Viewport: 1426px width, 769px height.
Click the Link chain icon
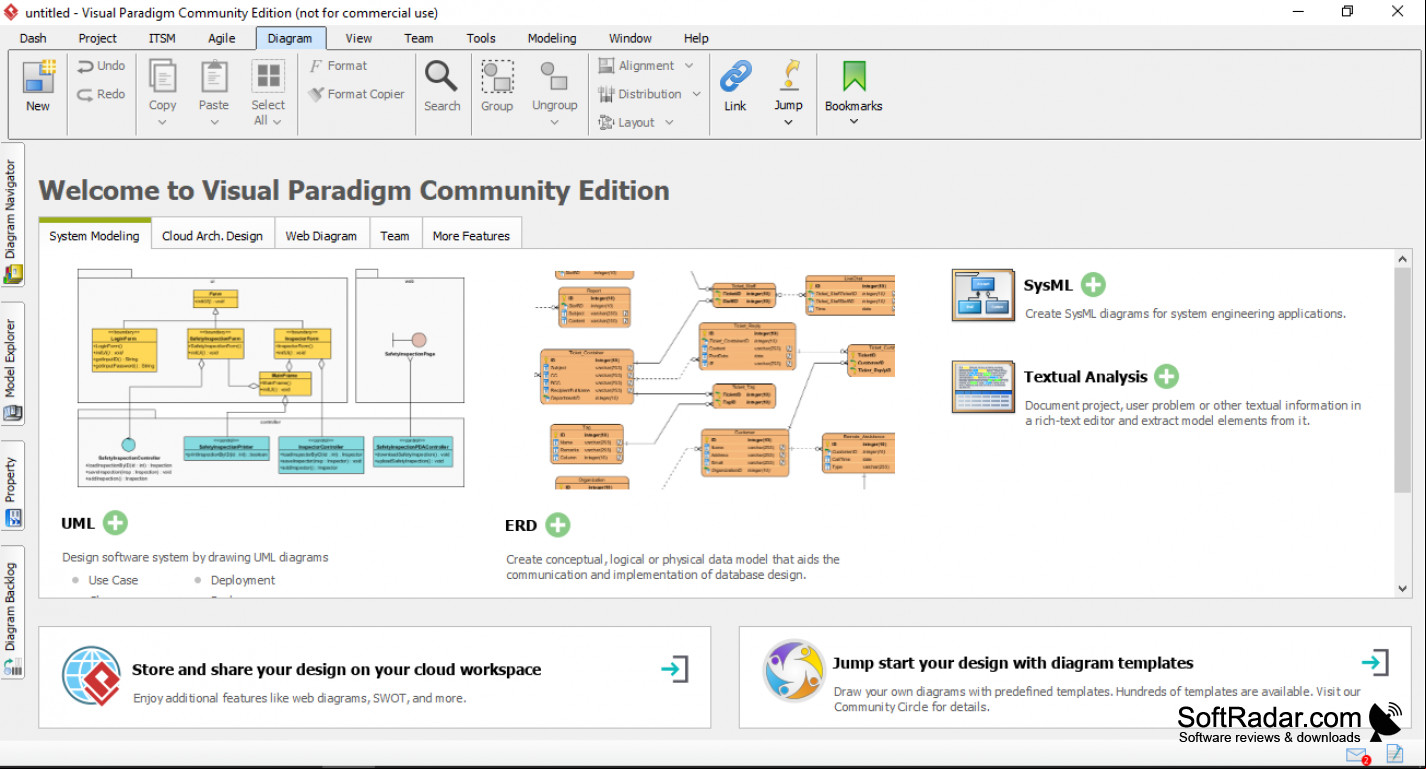(735, 76)
